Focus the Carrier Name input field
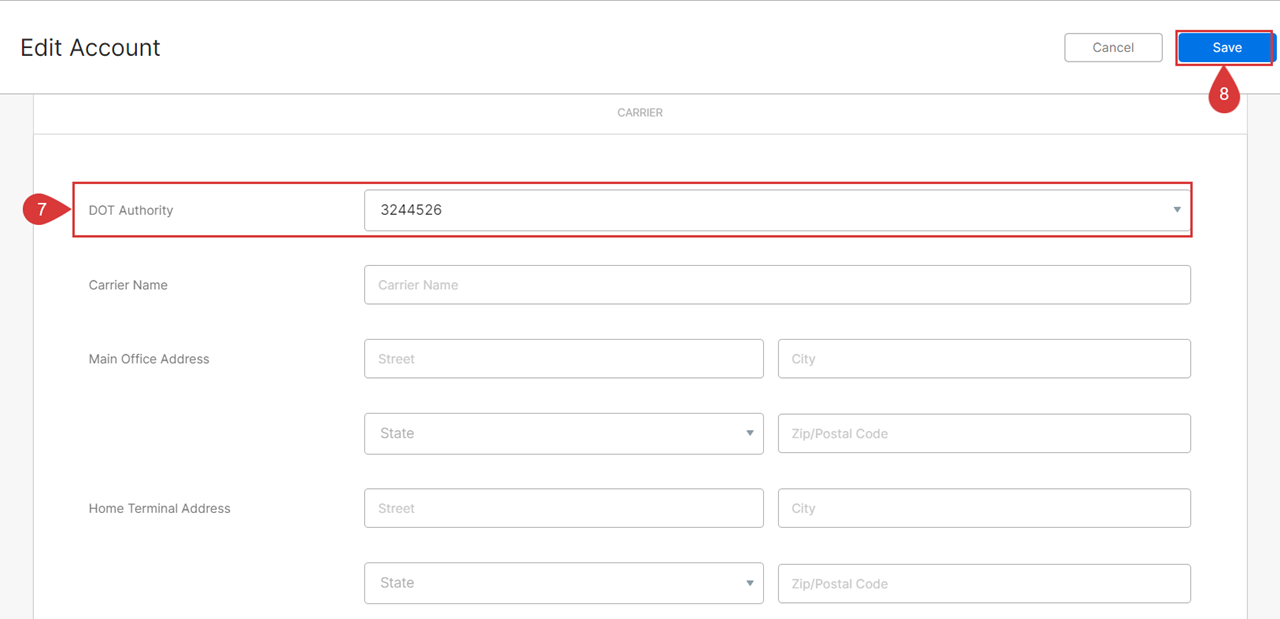1280x619 pixels. (777, 285)
